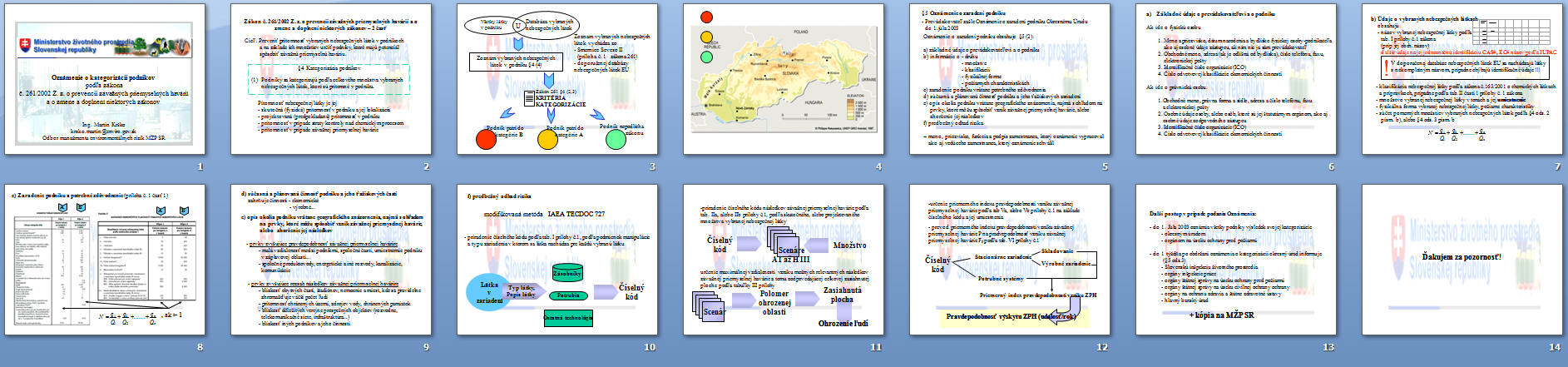Pick slide 9 on súčasná a plánovaná činnosť
The width and height of the screenshot is (1568, 367).
click(x=331, y=260)
